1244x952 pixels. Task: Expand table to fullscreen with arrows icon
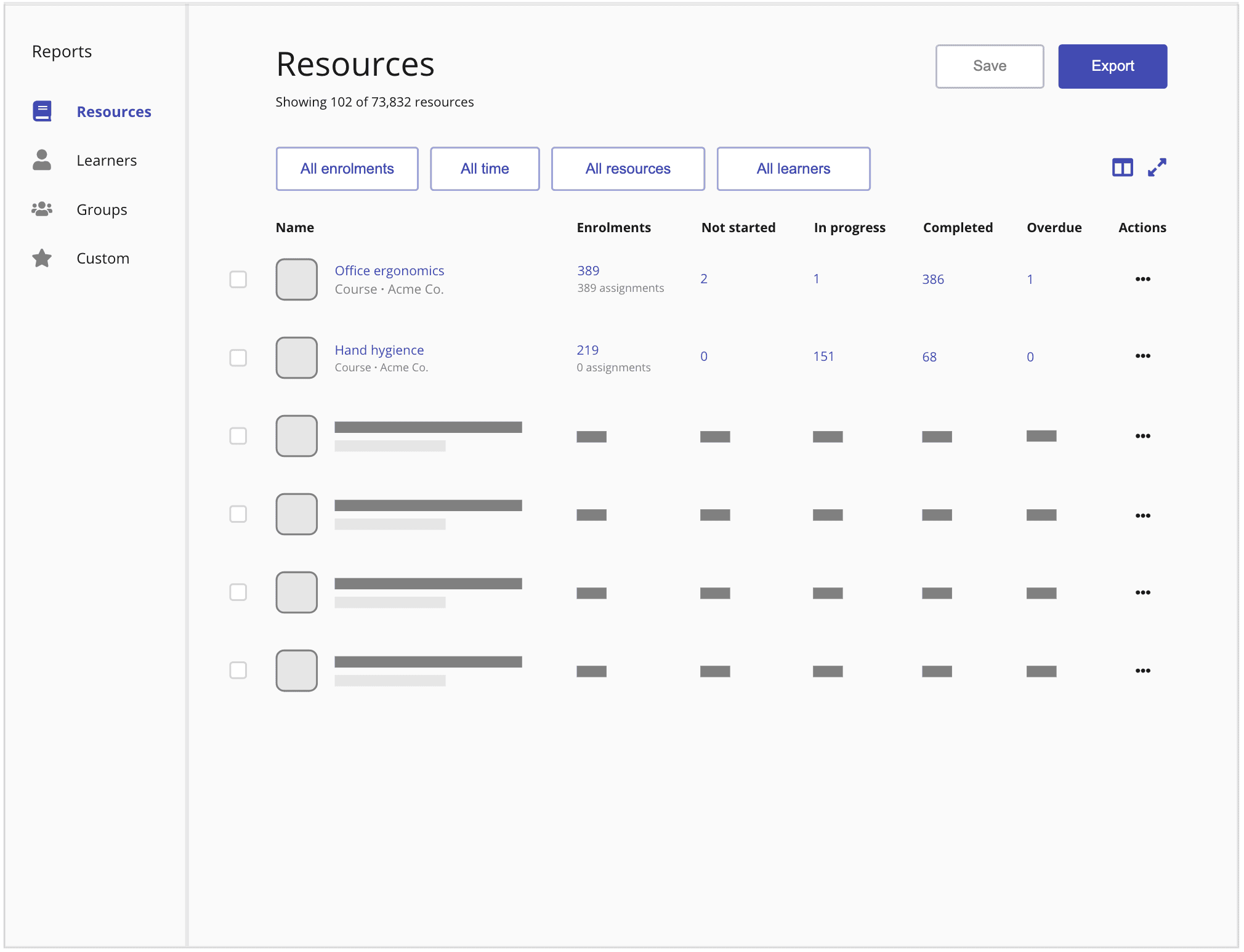coord(1158,167)
